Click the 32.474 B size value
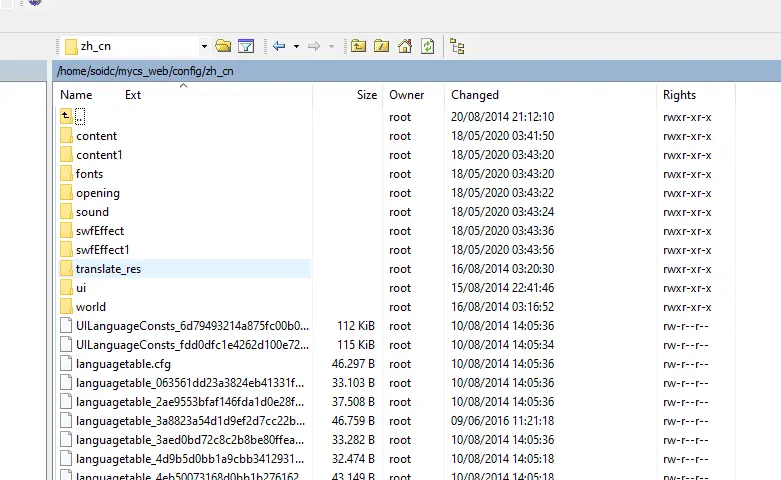The width and height of the screenshot is (781, 480). click(353, 459)
